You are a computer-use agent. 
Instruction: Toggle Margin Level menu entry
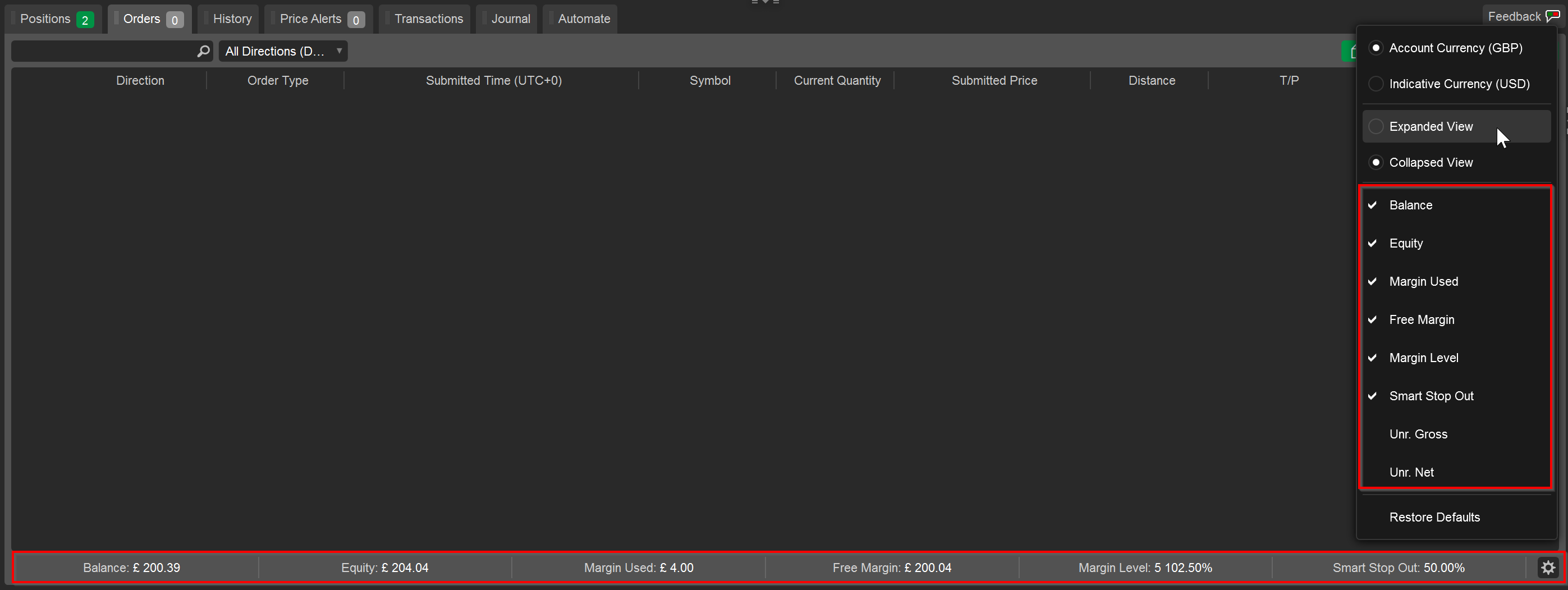point(1456,358)
